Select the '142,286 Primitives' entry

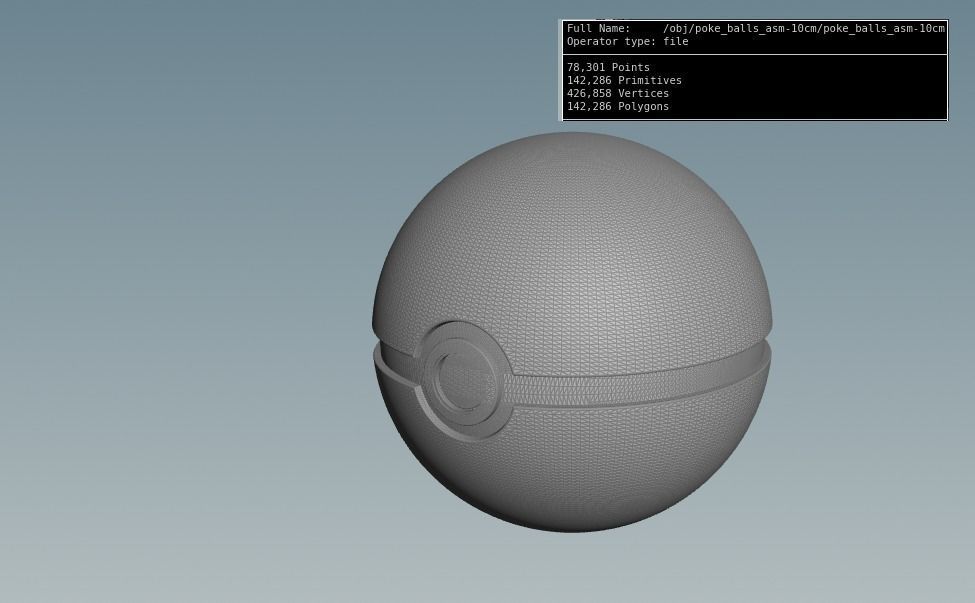tap(624, 80)
